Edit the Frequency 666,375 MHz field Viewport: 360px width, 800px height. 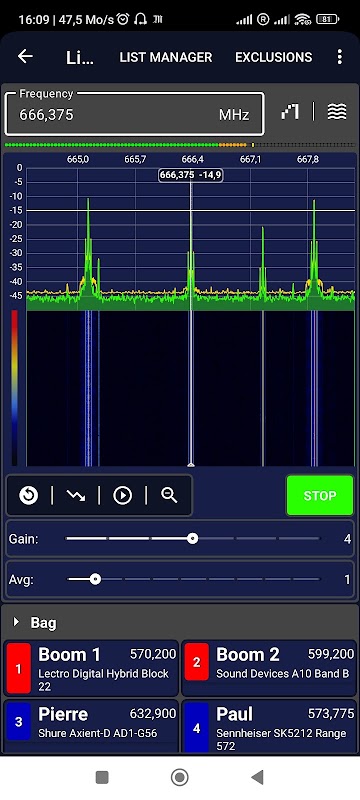135,114
